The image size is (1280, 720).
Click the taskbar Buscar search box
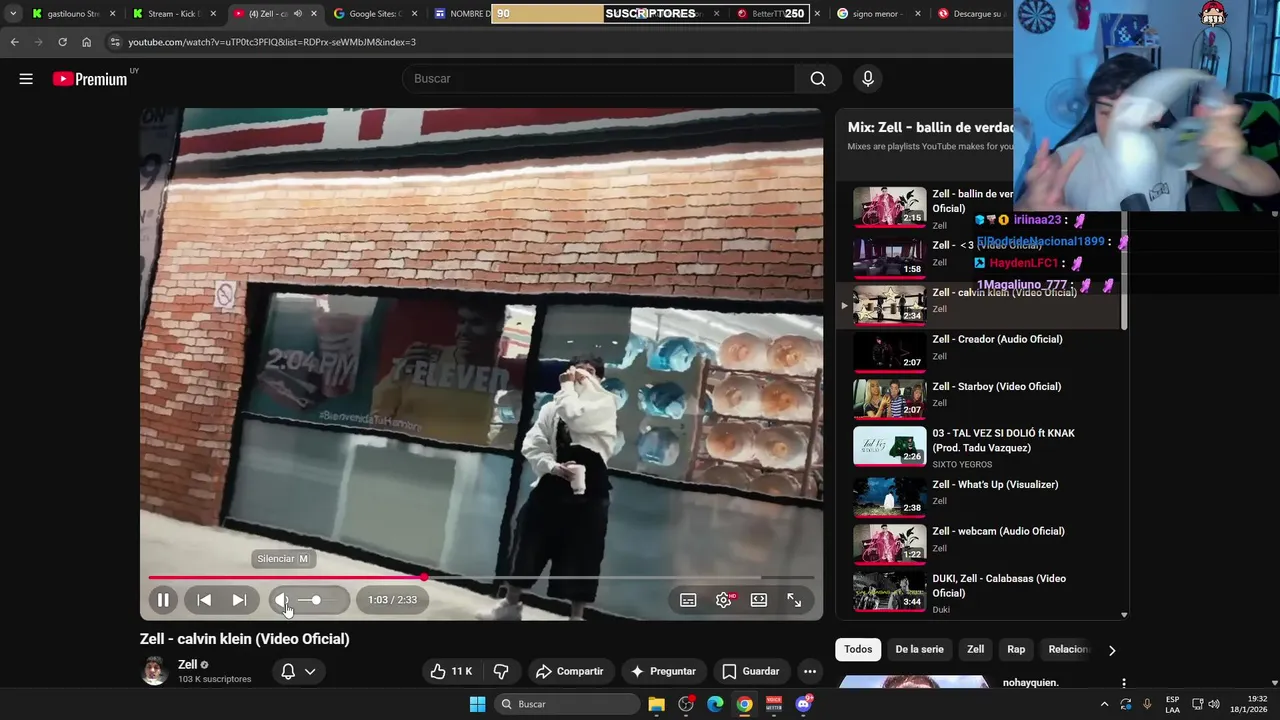tap(568, 704)
